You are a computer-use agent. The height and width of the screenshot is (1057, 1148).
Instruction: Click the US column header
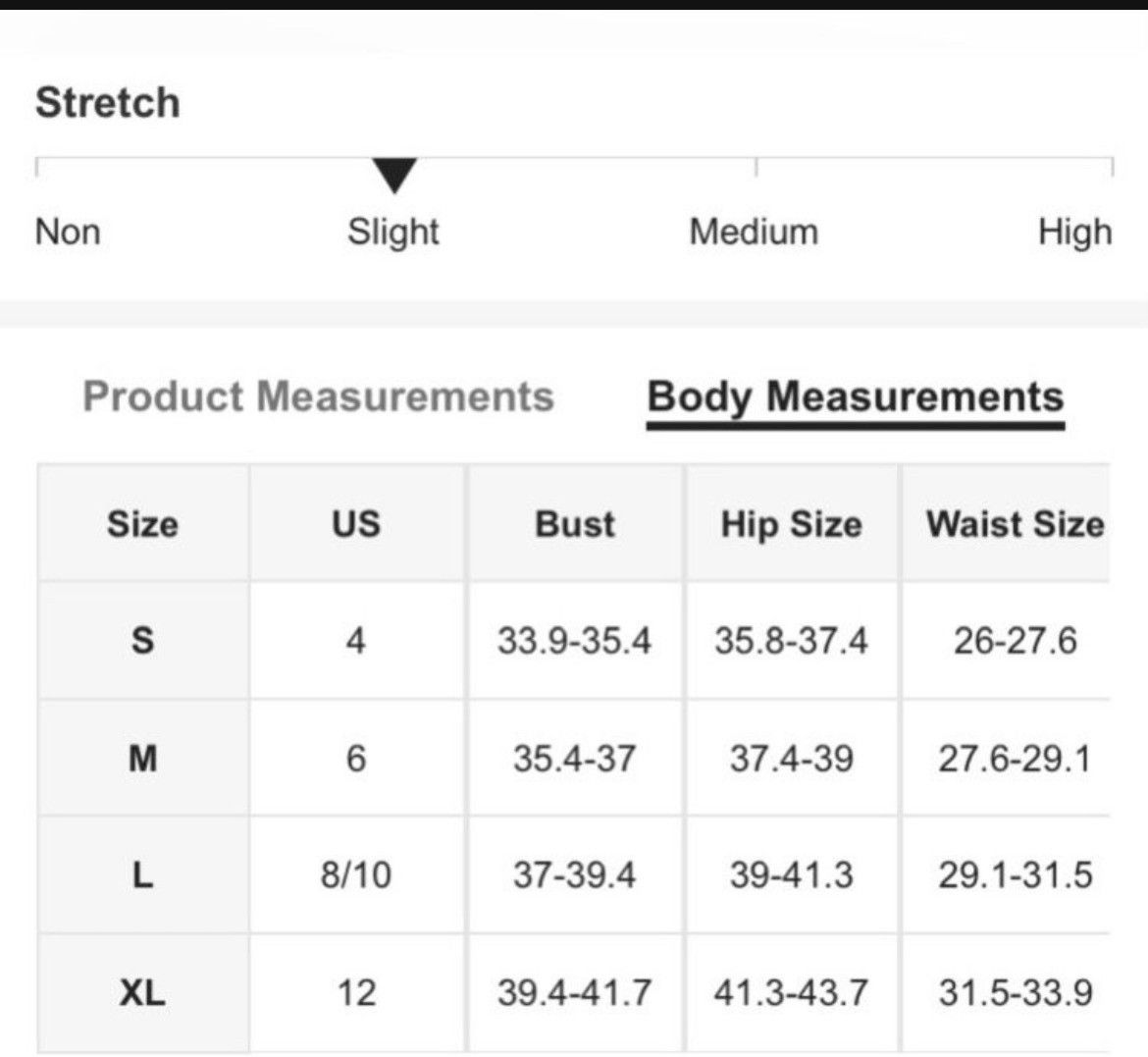click(x=356, y=524)
